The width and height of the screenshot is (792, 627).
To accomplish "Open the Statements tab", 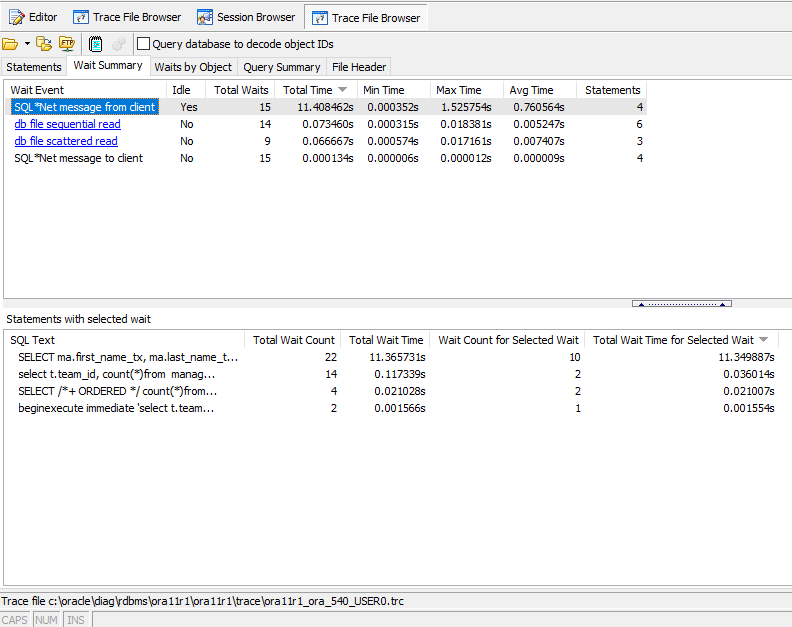I will click(x=34, y=67).
